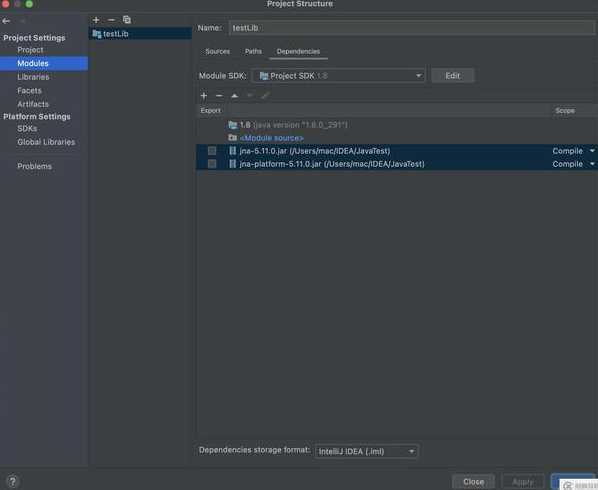Add a new module with plus icon

point(96,20)
